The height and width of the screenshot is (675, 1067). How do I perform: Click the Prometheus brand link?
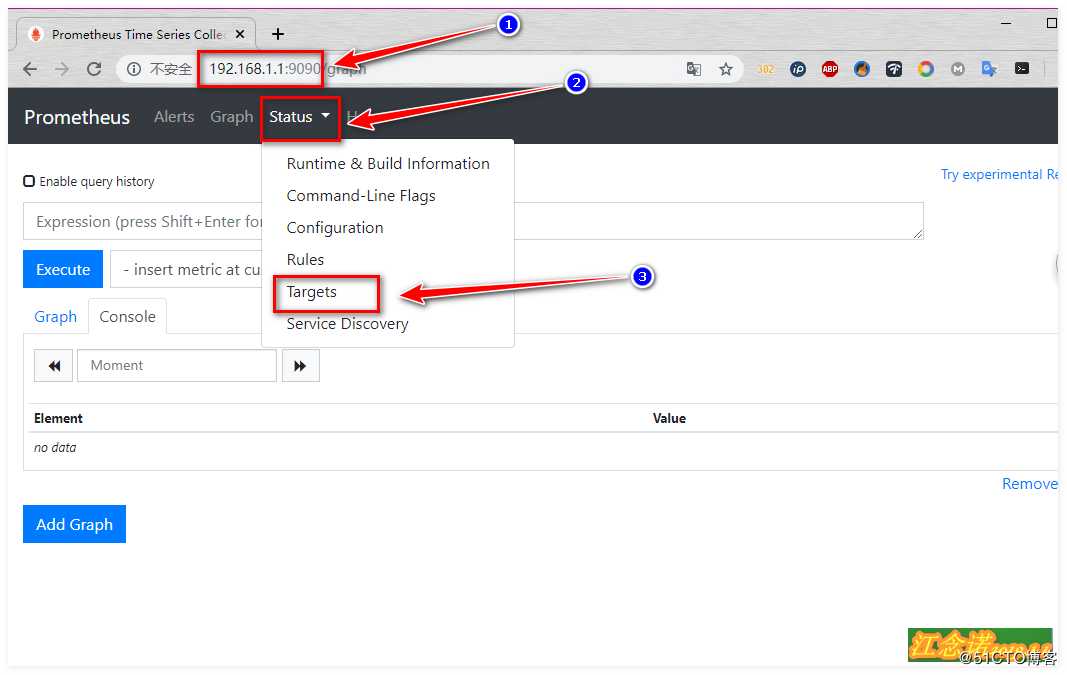77,117
